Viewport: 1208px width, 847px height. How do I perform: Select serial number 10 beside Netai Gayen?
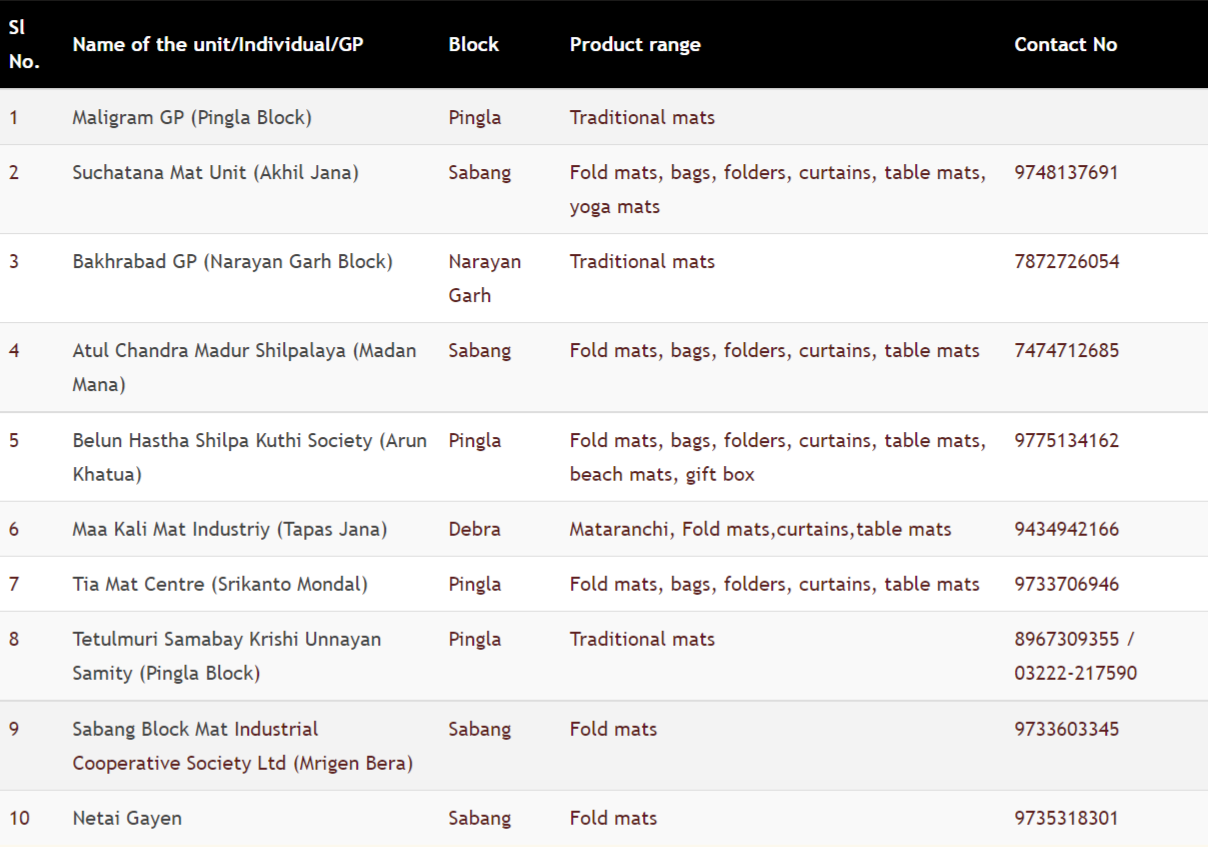tap(19, 818)
